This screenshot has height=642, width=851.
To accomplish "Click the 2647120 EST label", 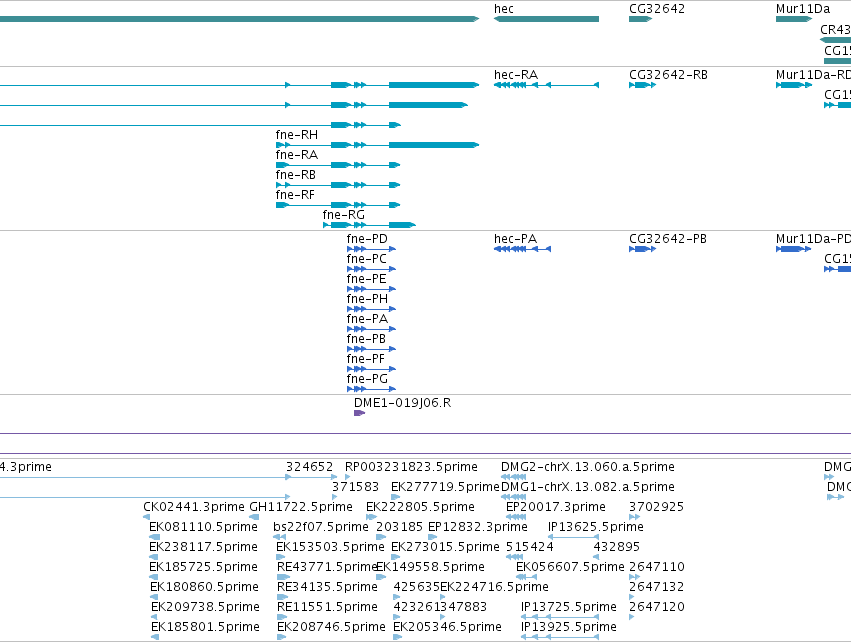I will click(x=657, y=607).
